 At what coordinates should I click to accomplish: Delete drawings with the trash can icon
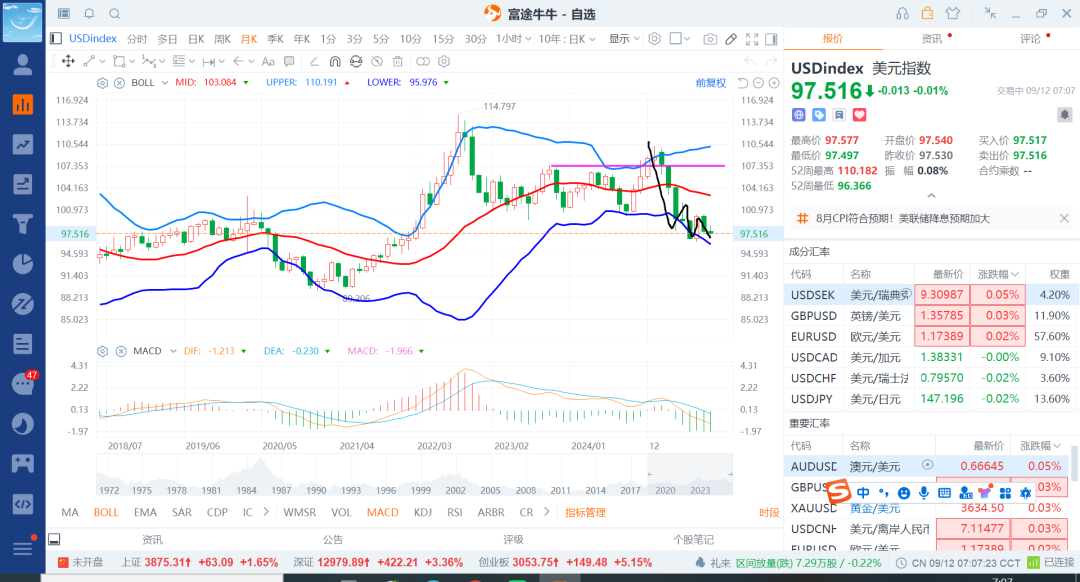(x=397, y=61)
